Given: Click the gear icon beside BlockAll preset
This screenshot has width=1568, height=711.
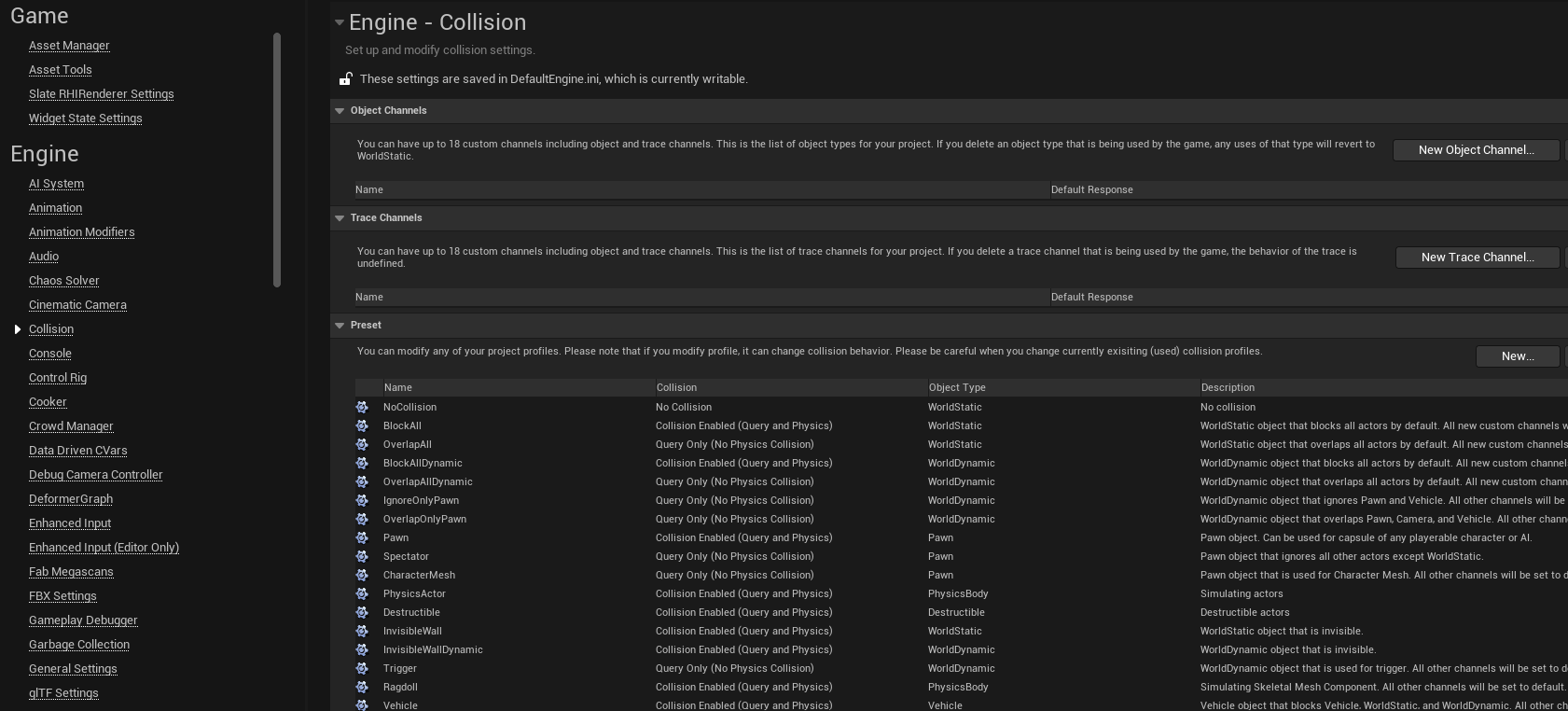Looking at the screenshot, I should pyautogui.click(x=362, y=425).
